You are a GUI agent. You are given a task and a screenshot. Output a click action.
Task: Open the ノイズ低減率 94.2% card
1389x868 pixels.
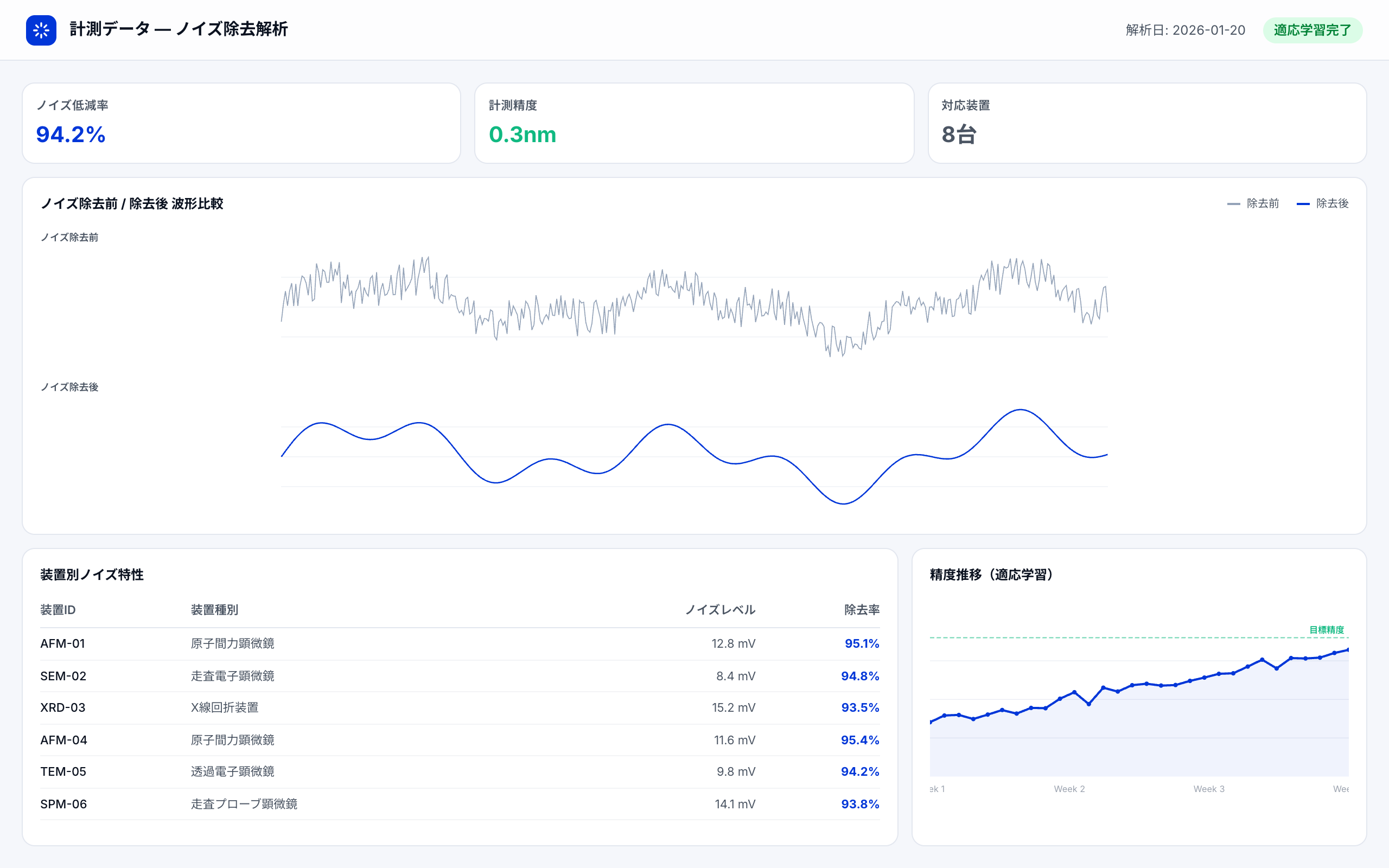241,123
